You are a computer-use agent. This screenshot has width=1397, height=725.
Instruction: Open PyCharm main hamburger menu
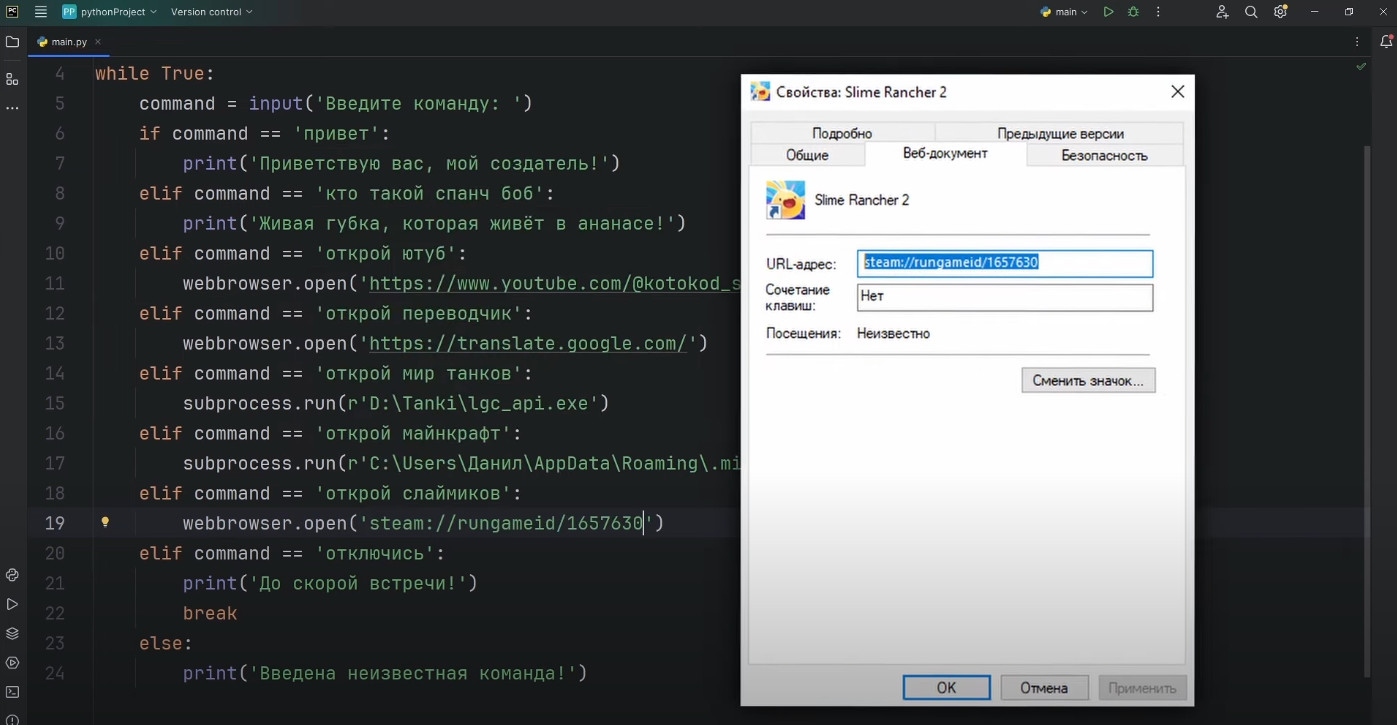[x=41, y=12]
